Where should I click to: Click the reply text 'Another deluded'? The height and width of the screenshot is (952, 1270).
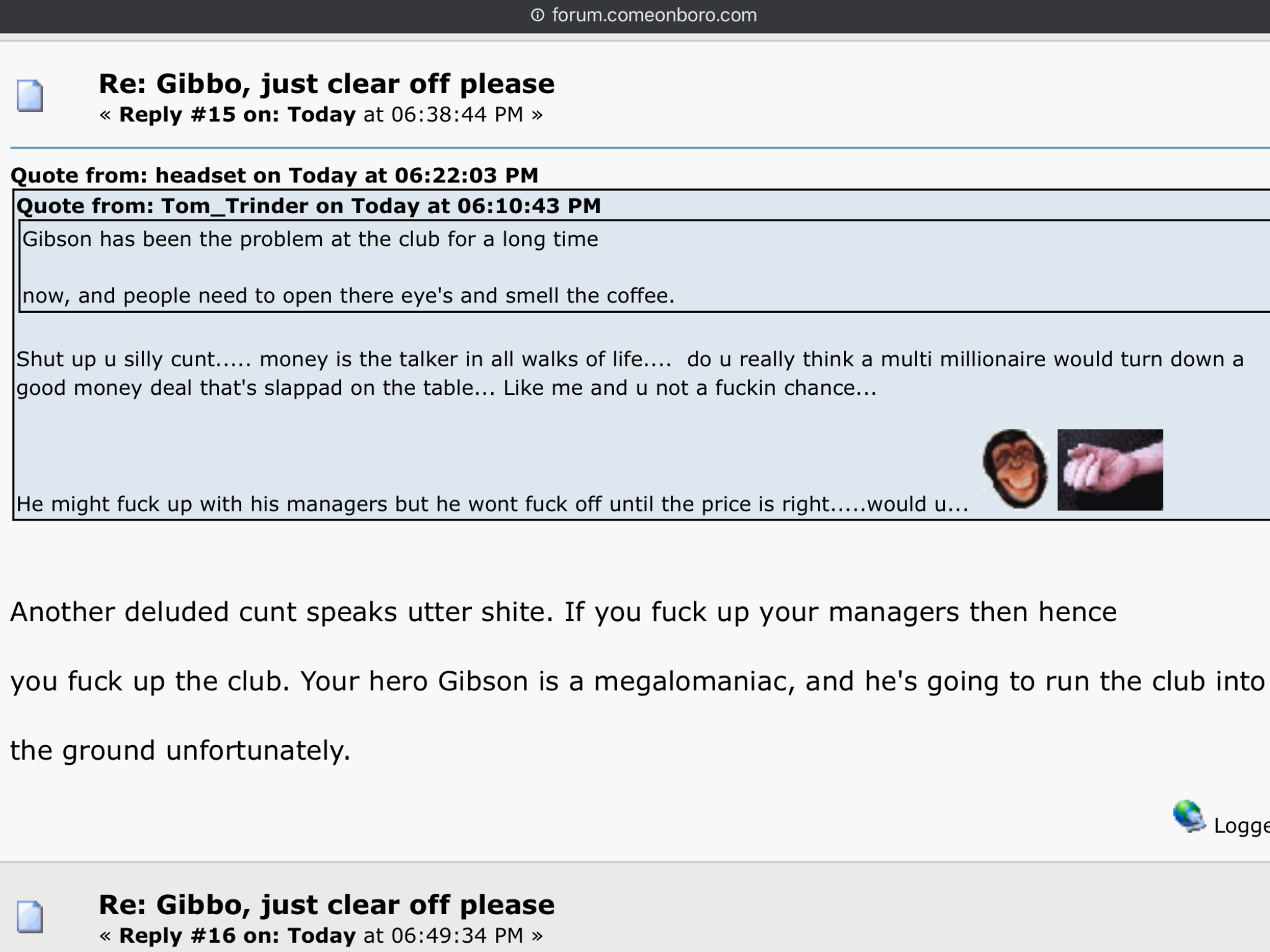tap(637, 681)
